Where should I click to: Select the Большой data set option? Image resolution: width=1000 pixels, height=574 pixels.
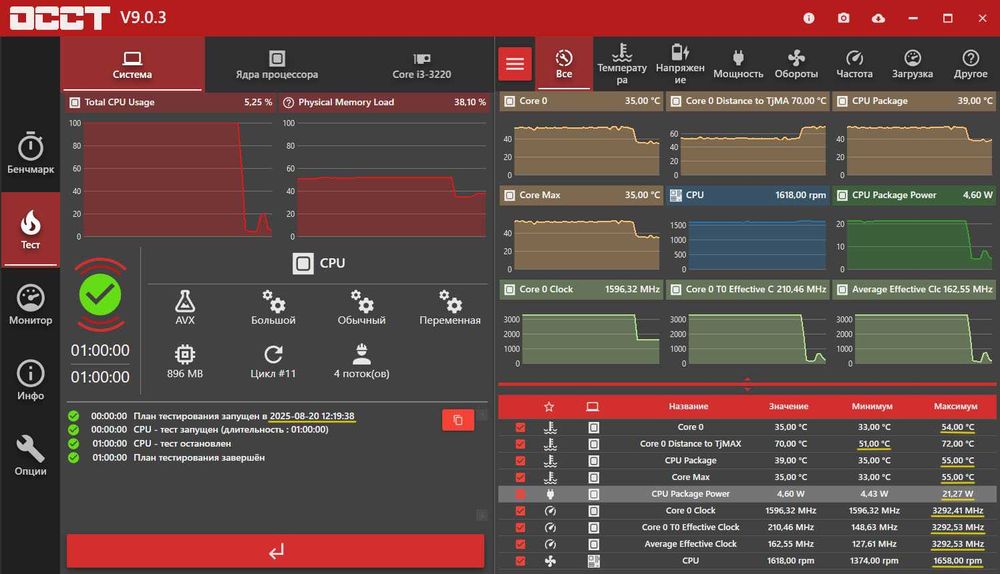[x=273, y=307]
